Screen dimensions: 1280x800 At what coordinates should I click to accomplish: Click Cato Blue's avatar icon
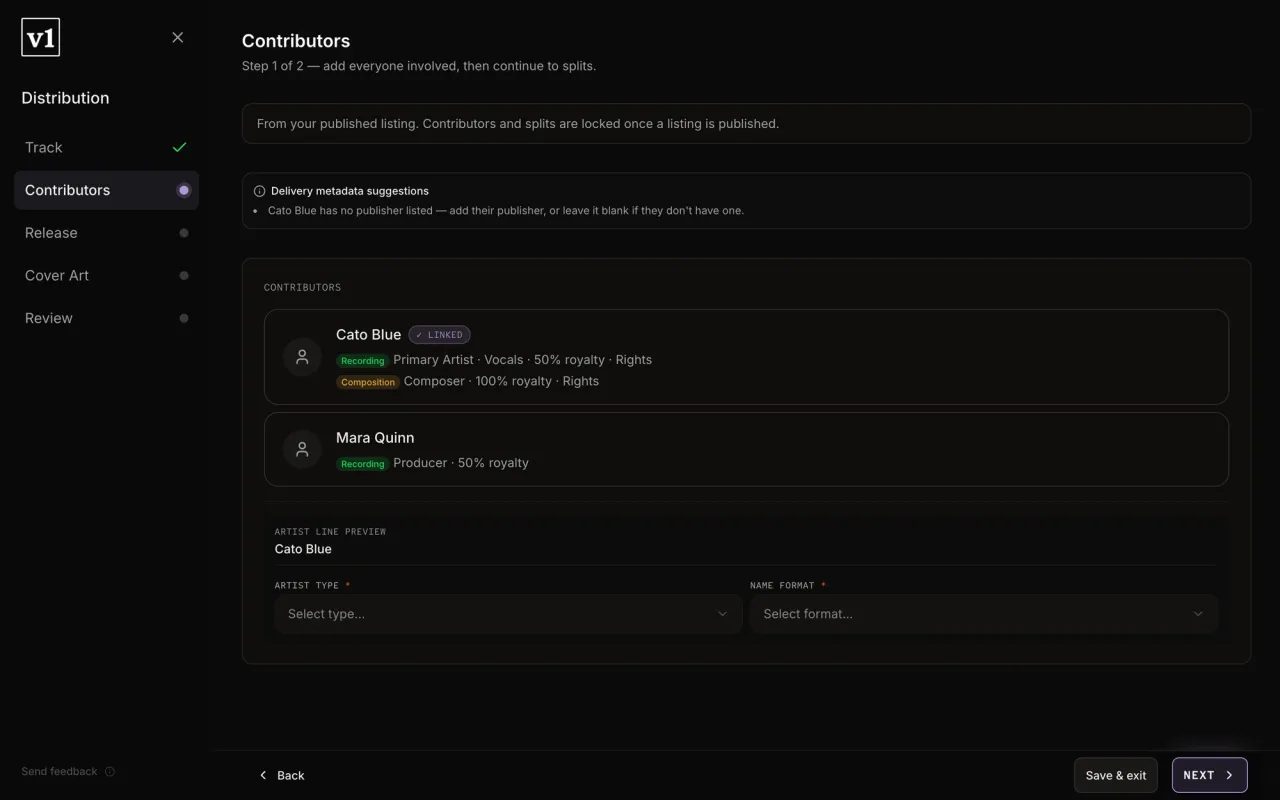point(302,357)
